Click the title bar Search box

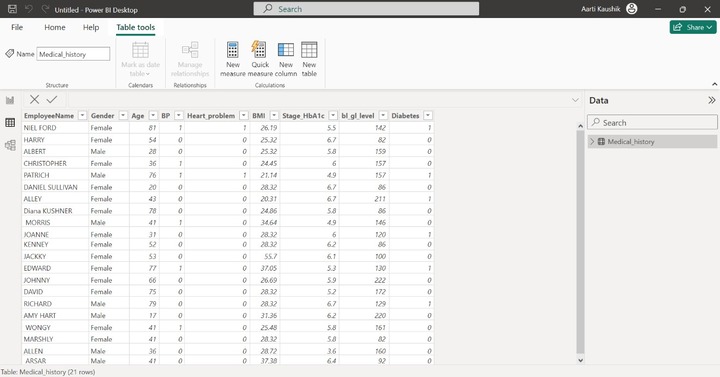tap(366, 9)
